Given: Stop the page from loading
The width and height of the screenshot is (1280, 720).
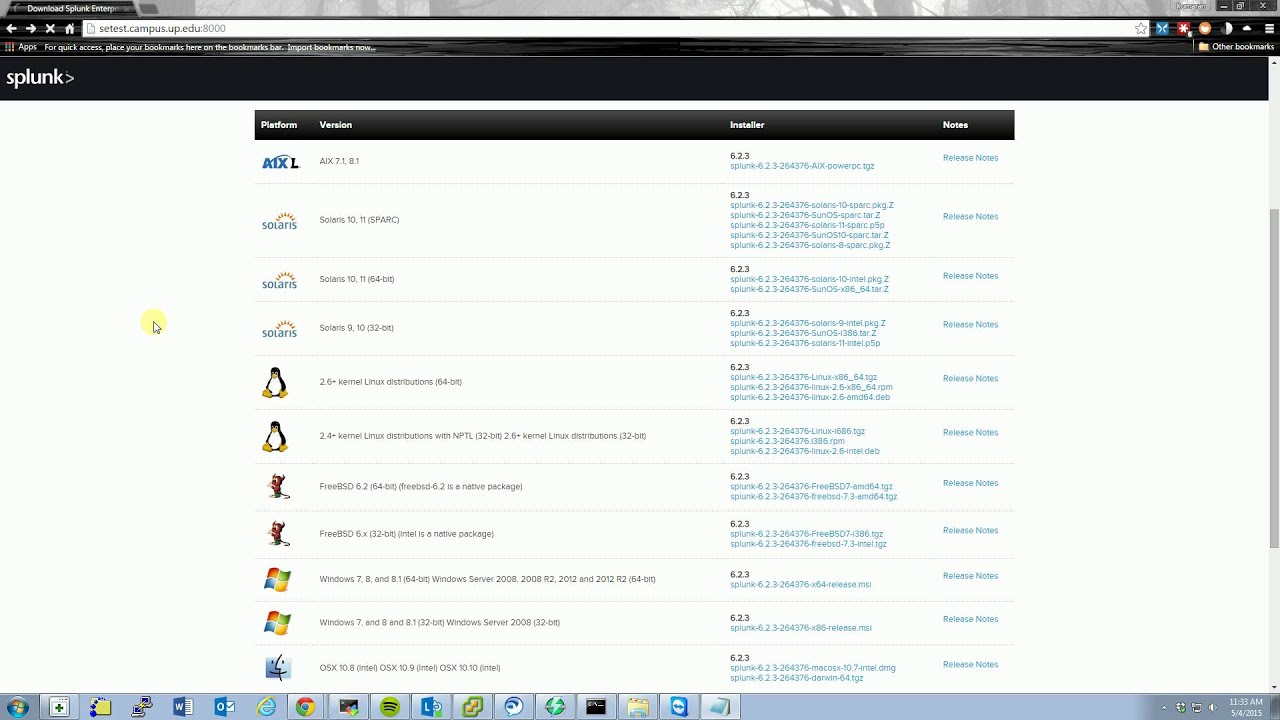Looking at the screenshot, I should (50, 29).
